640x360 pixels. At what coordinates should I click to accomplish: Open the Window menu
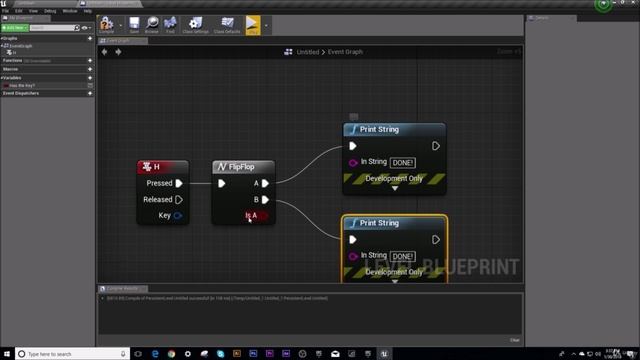pyautogui.click(x=70, y=11)
